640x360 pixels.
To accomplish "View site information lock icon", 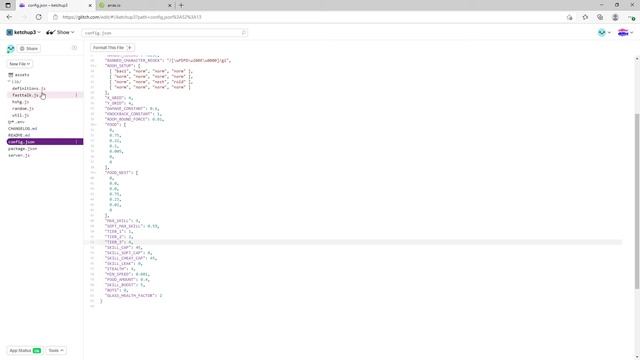I will (56, 17).
